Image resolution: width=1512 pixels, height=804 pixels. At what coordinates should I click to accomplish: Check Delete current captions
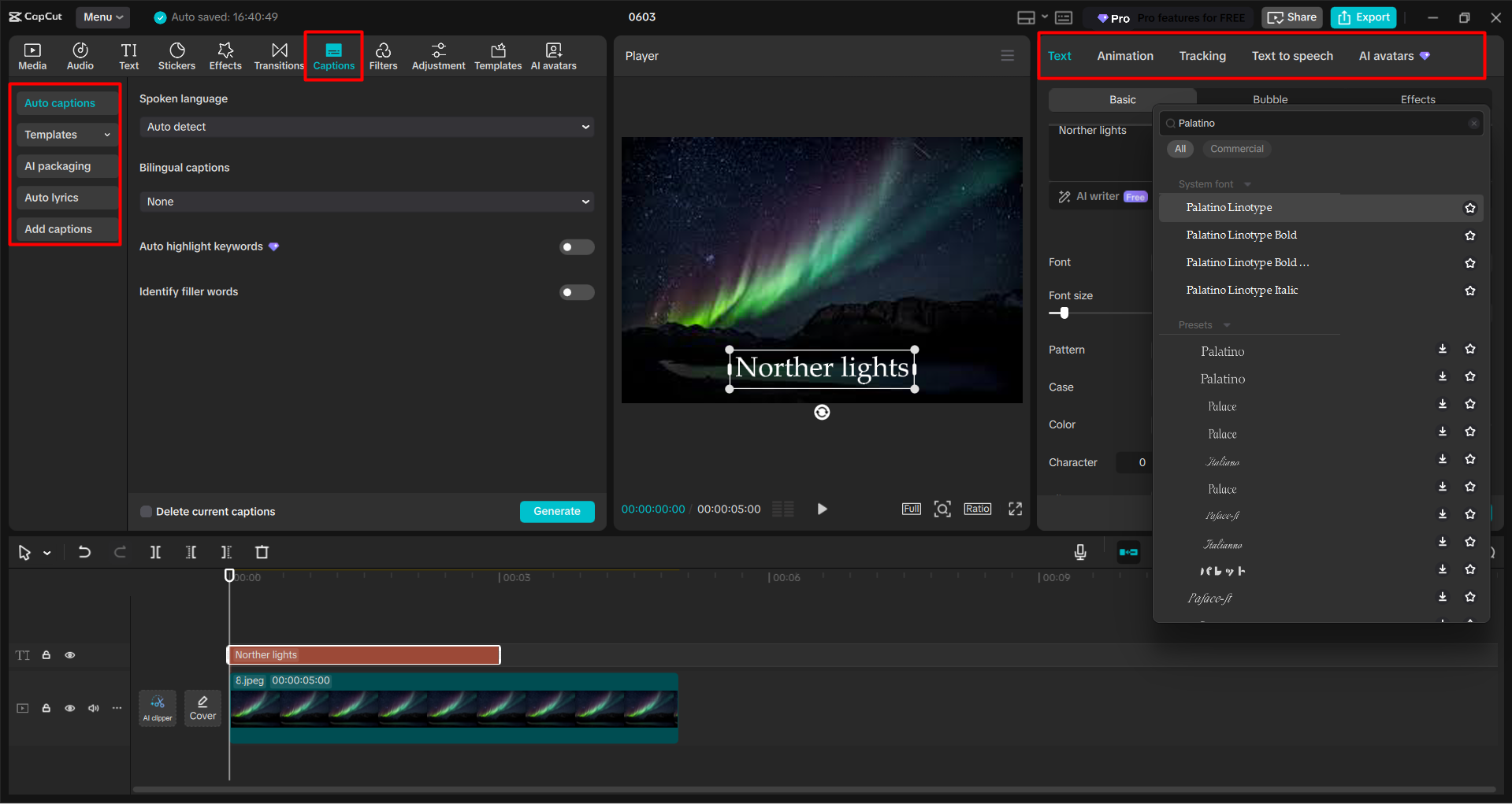point(147,511)
